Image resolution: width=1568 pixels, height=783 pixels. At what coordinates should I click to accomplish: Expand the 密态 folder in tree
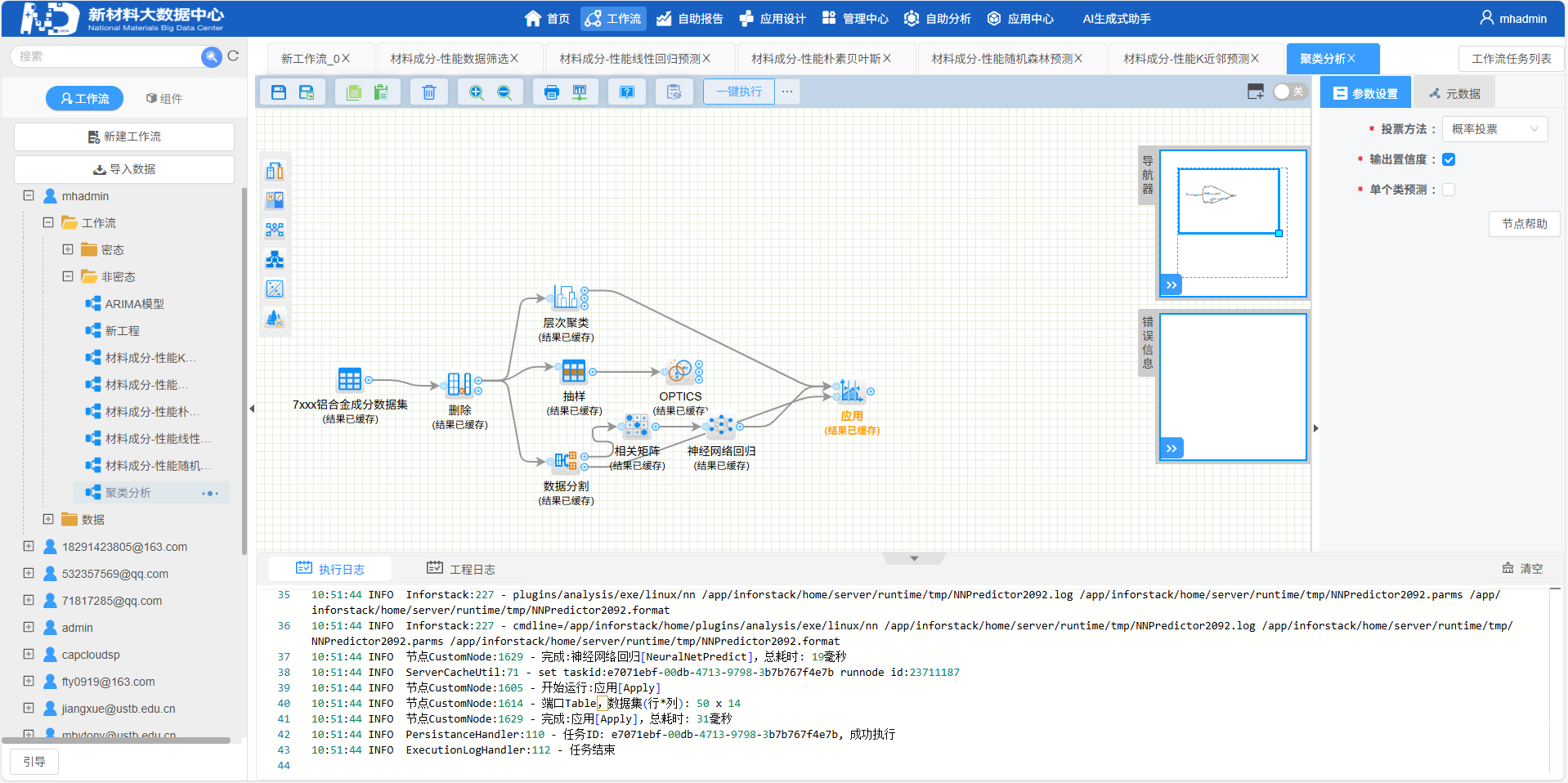pos(68,249)
